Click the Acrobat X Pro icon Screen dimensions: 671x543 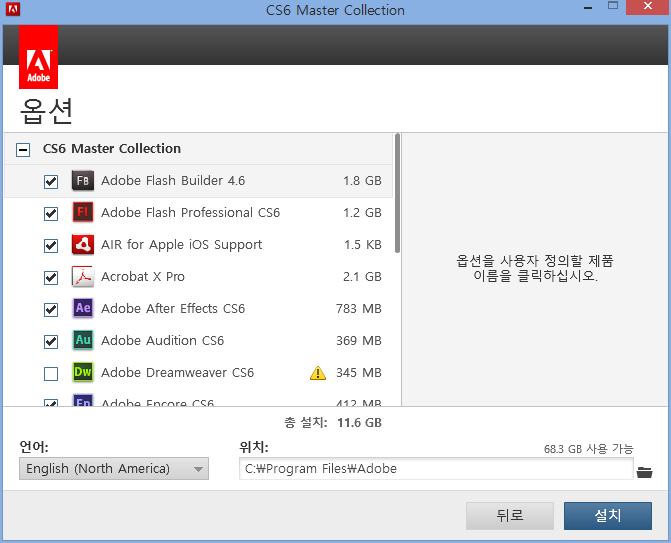[x=83, y=276]
